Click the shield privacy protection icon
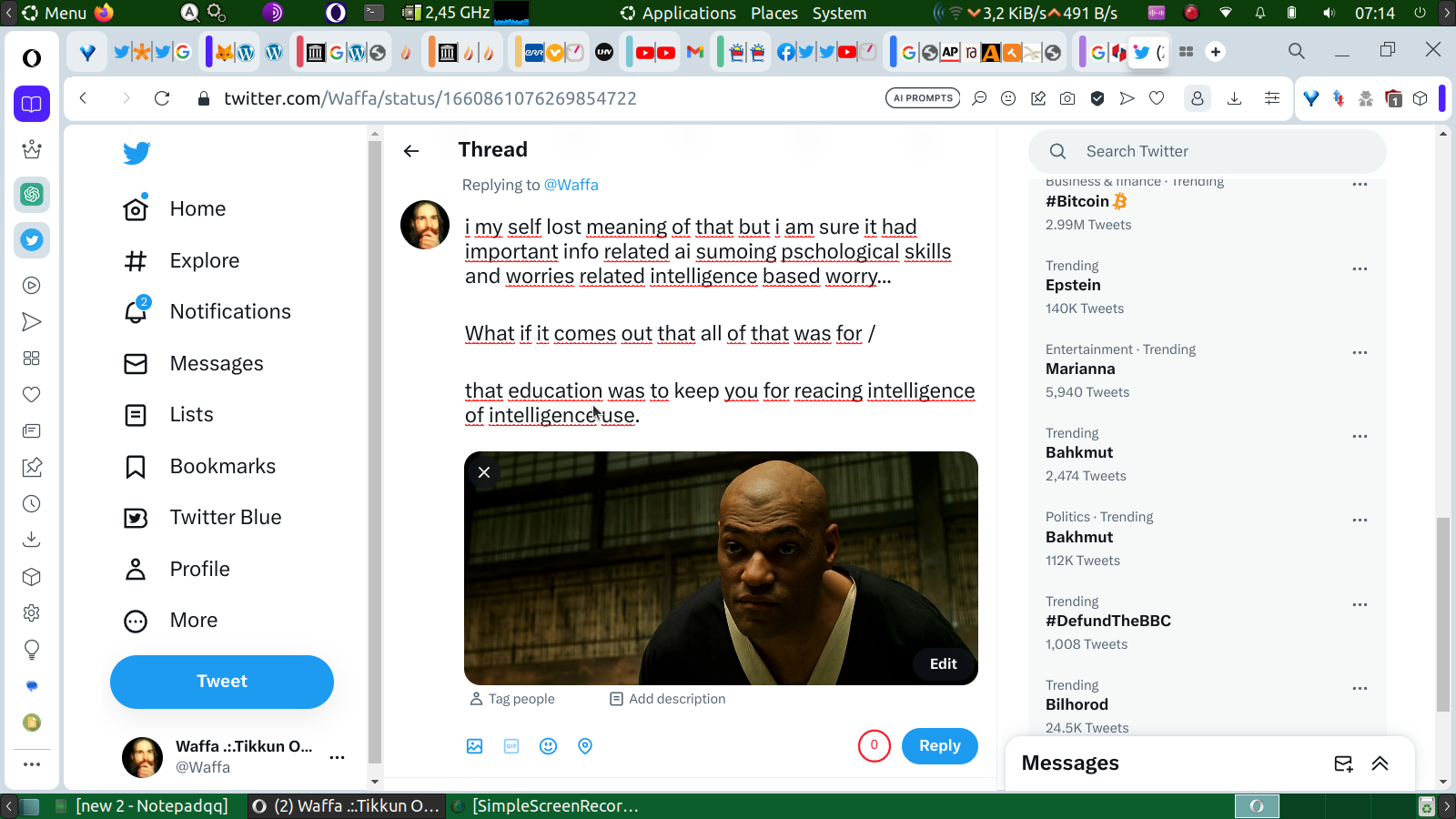1456x819 pixels. click(1097, 98)
